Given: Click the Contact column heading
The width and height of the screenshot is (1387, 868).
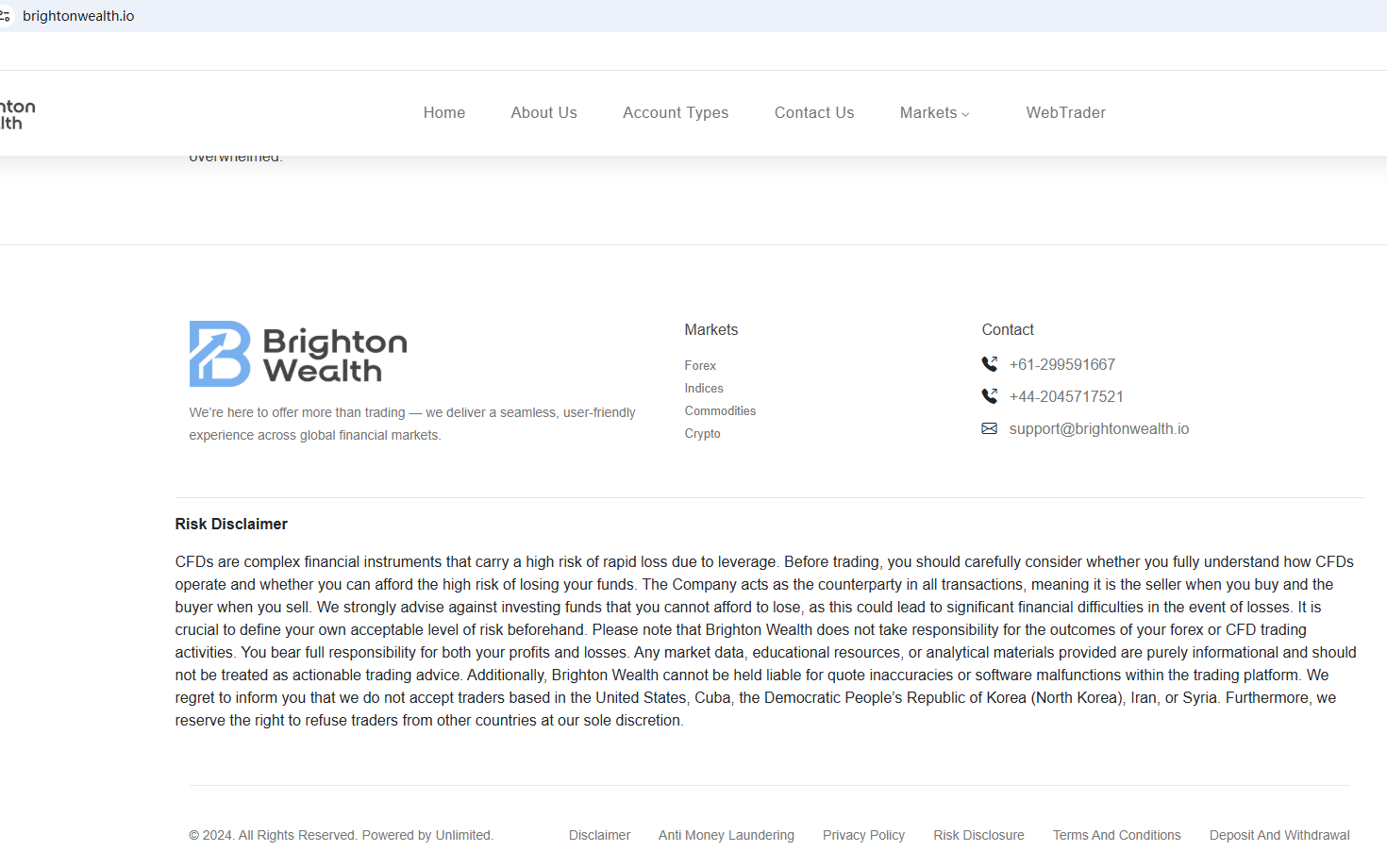Looking at the screenshot, I should pyautogui.click(x=1008, y=329).
